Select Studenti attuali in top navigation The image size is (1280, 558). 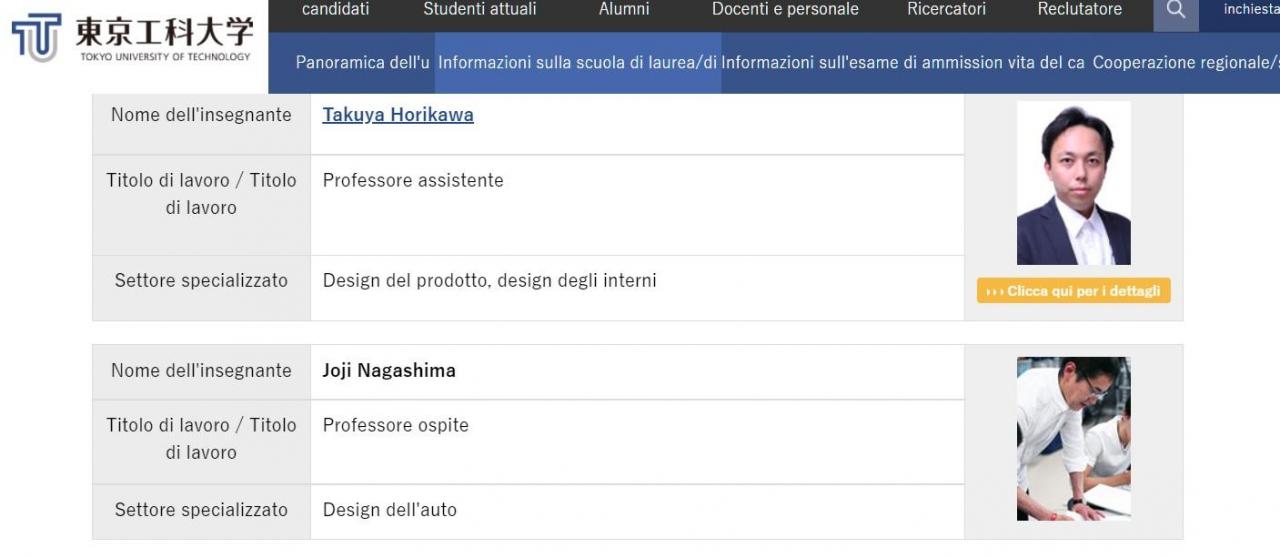[x=480, y=10]
